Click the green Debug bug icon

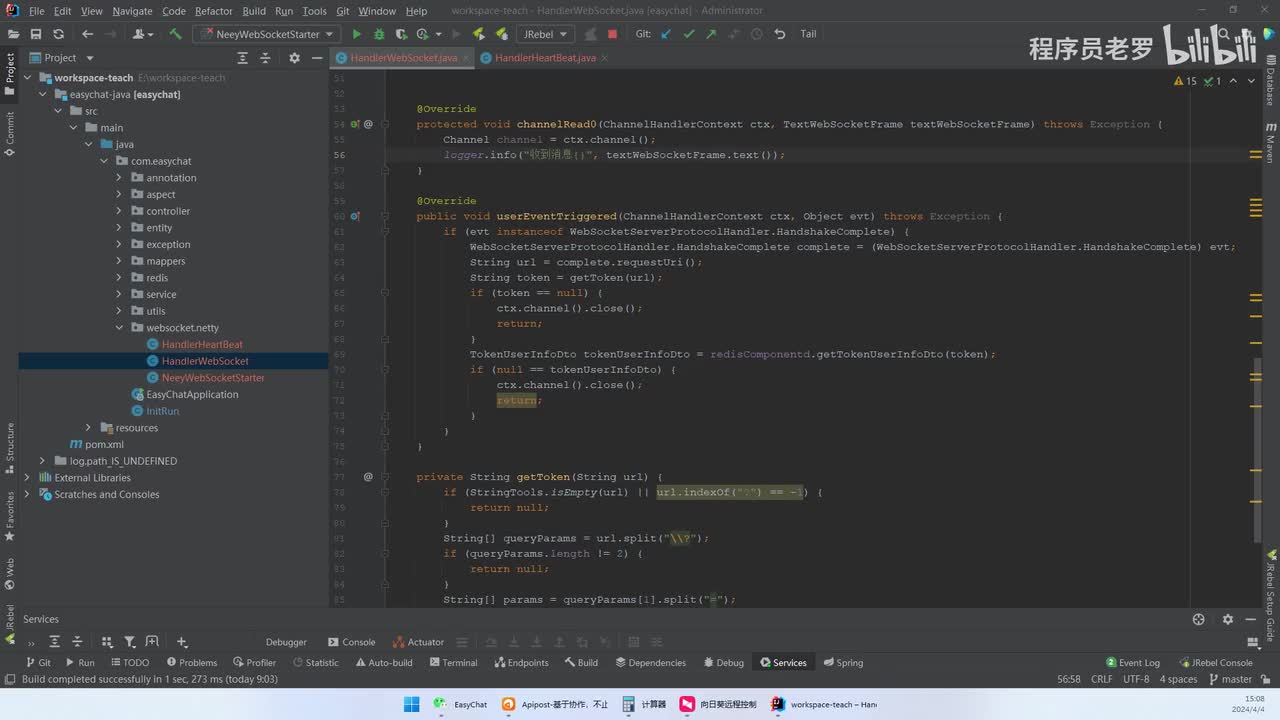tap(379, 34)
